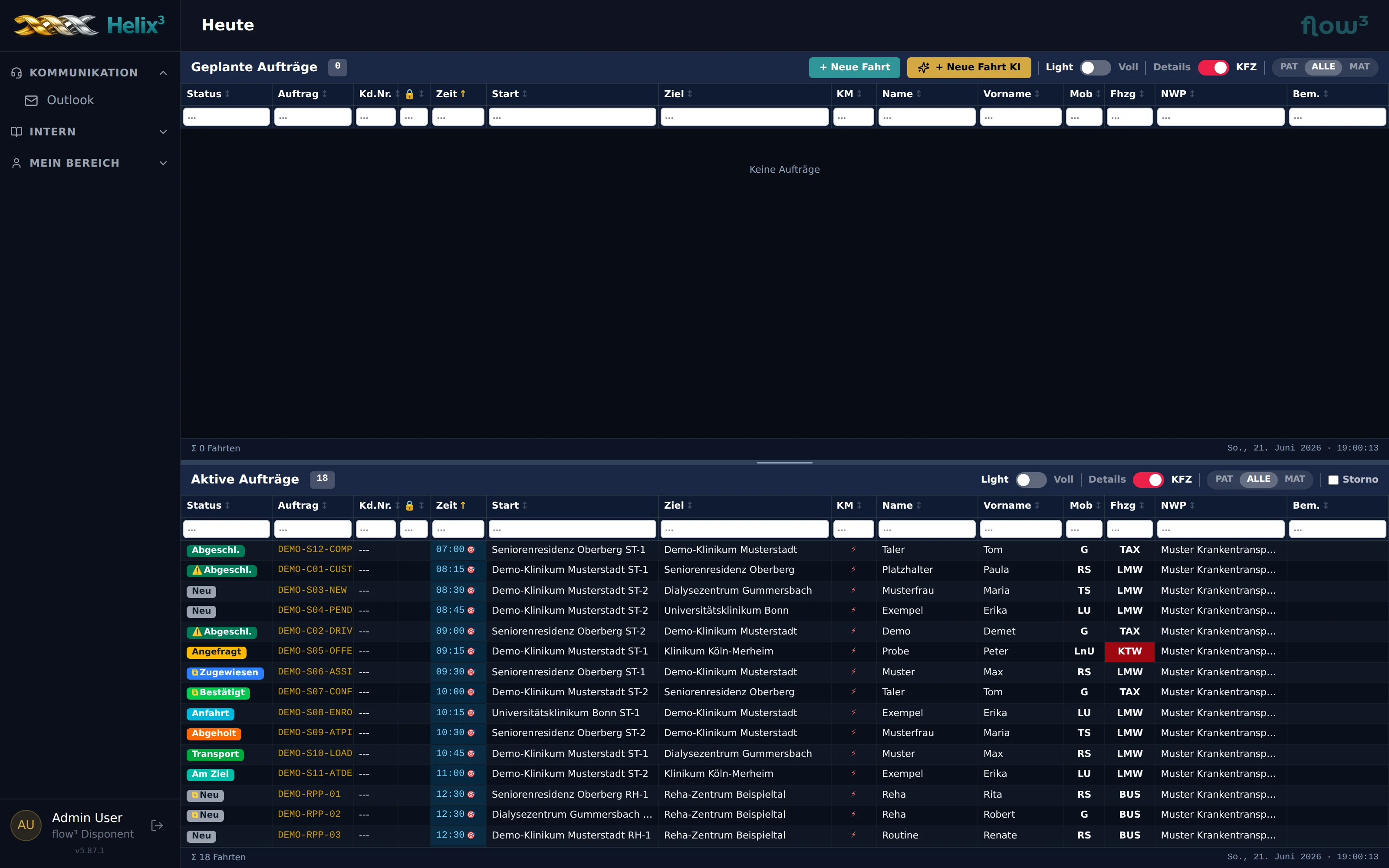
Task: Click the warning icon on DEMO-C01 Abgeschl. badge
Action: coord(197,570)
